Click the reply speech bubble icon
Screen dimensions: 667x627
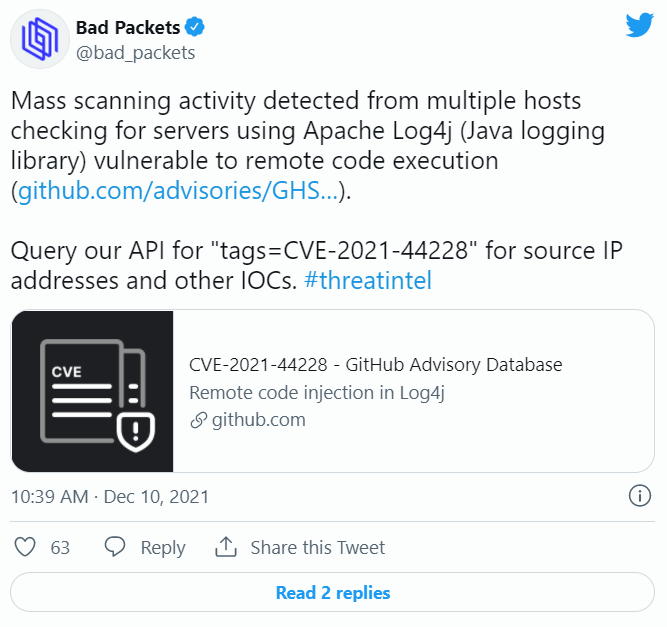(x=116, y=547)
